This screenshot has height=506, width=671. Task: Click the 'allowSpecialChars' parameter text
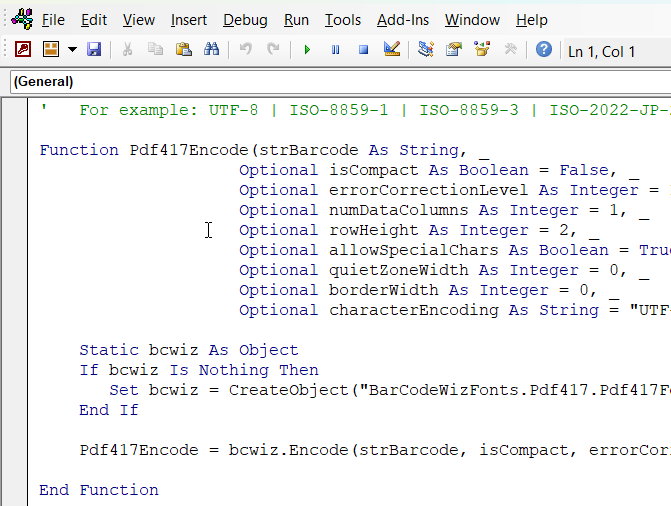(413, 250)
